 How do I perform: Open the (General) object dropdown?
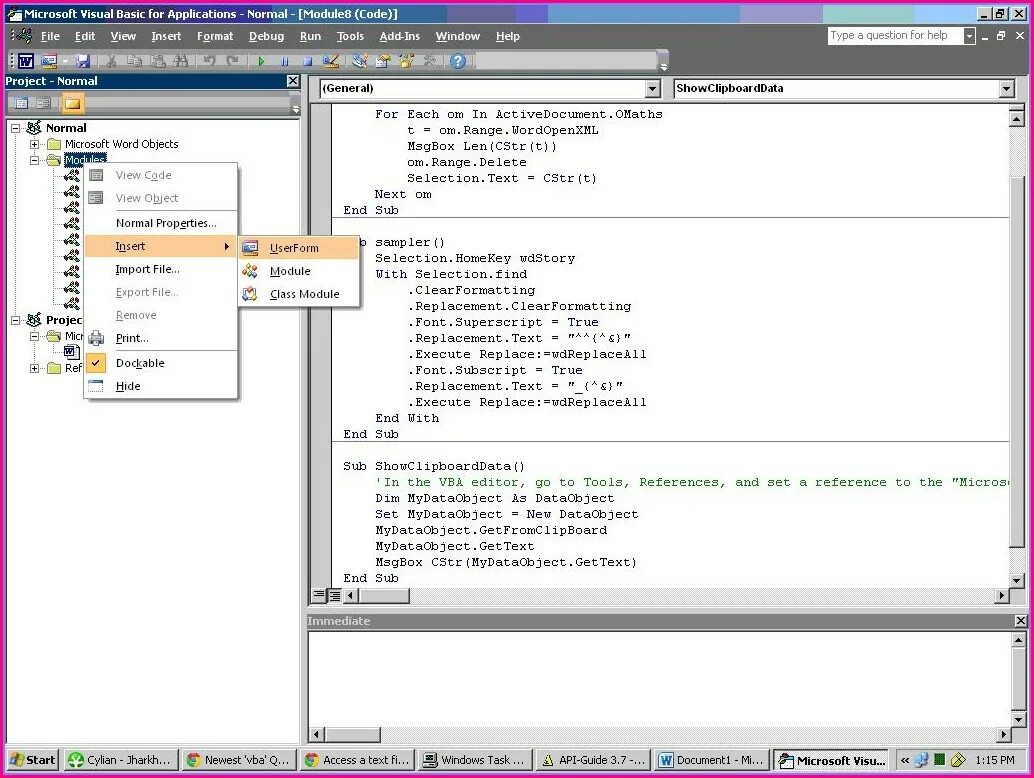tap(652, 88)
